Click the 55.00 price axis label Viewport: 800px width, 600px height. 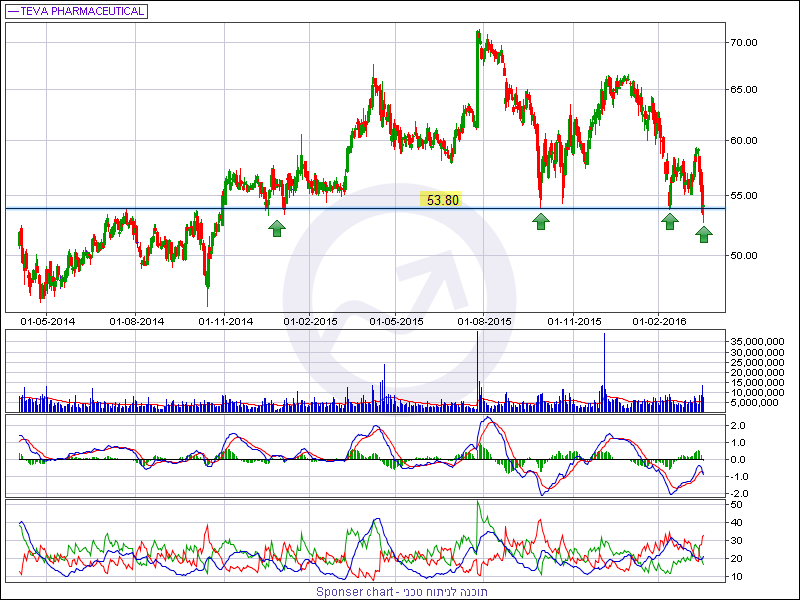(743, 197)
